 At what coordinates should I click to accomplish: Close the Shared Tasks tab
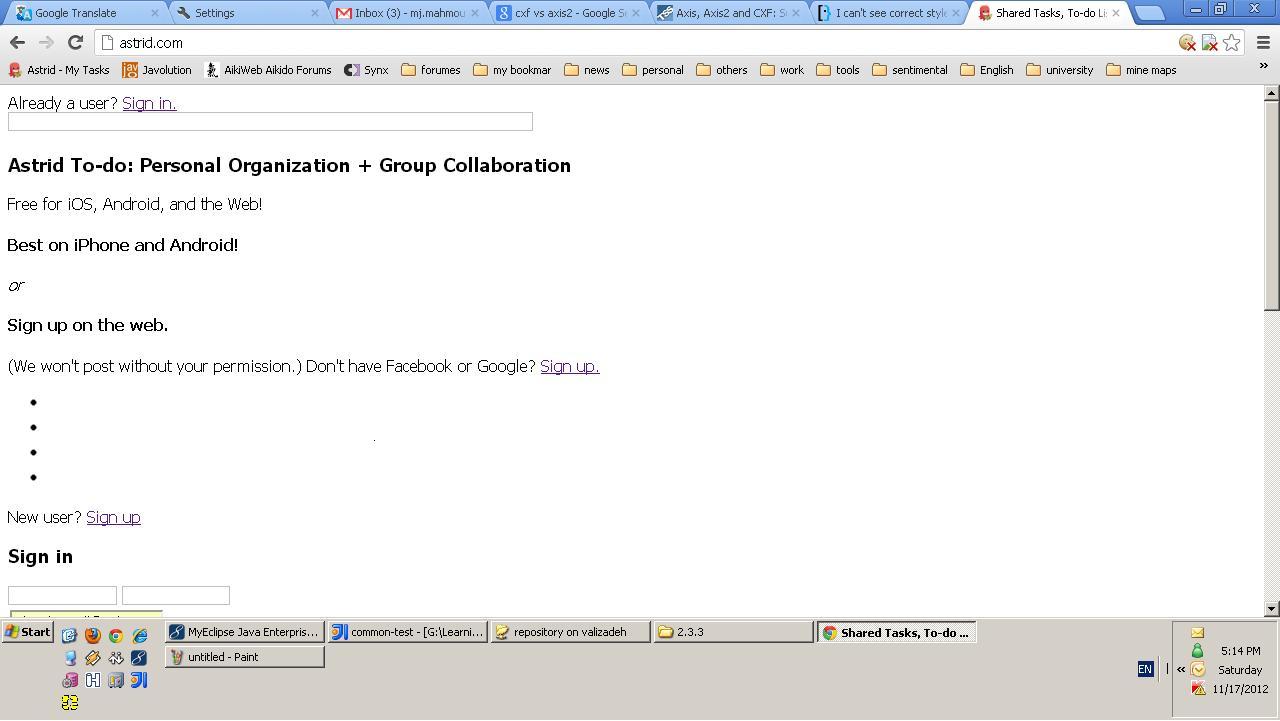coord(1116,13)
